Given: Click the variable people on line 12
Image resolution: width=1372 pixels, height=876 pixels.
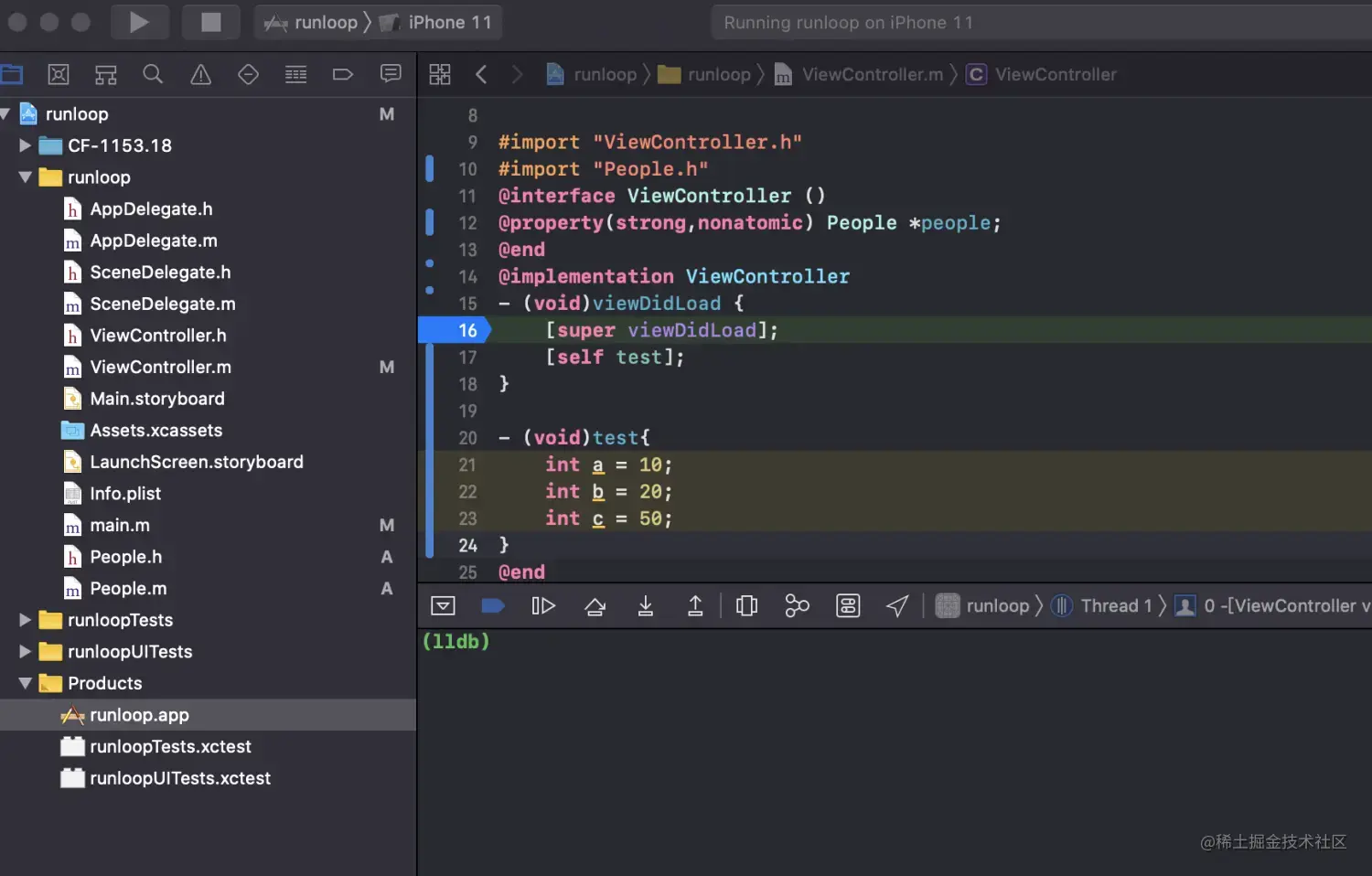Looking at the screenshot, I should pos(955,222).
